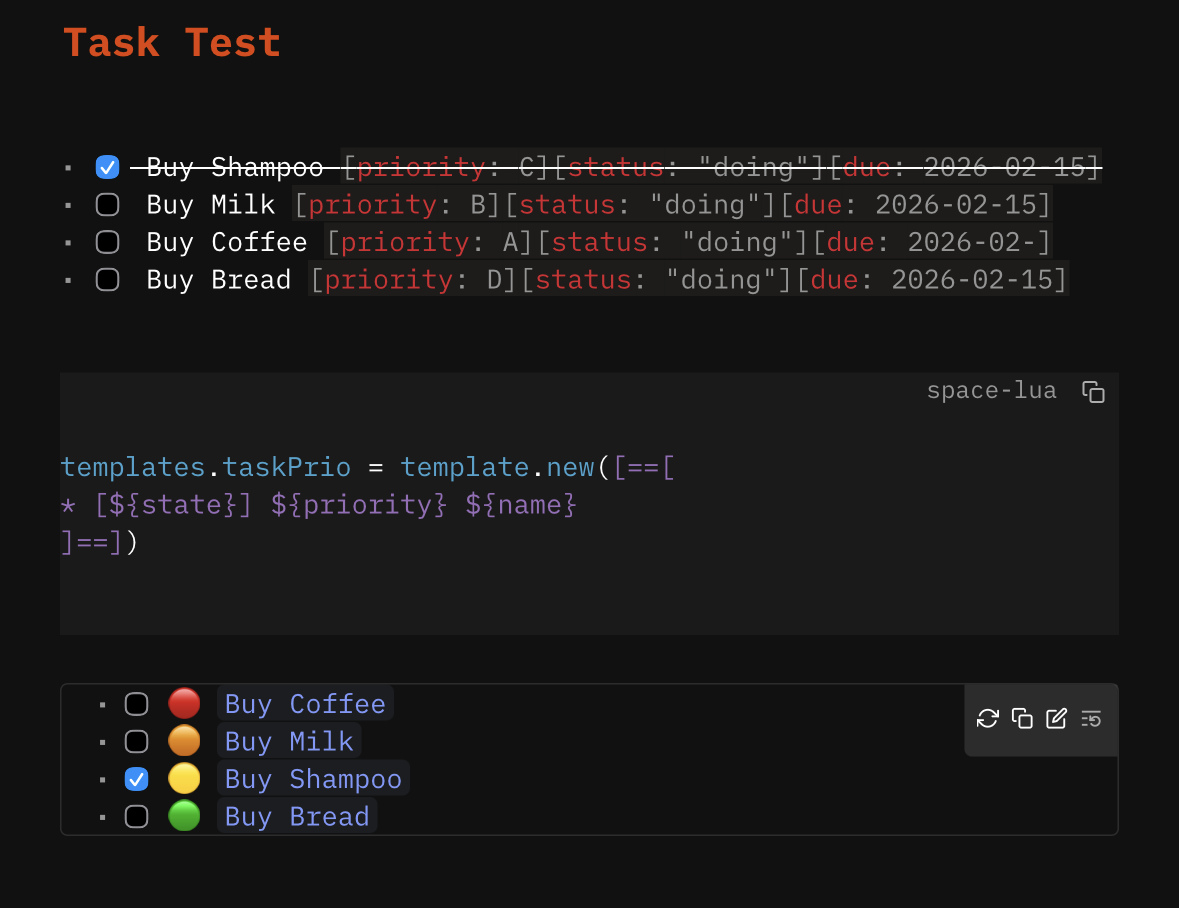Uncheck the struck-through Buy Shampoo task

[107, 167]
